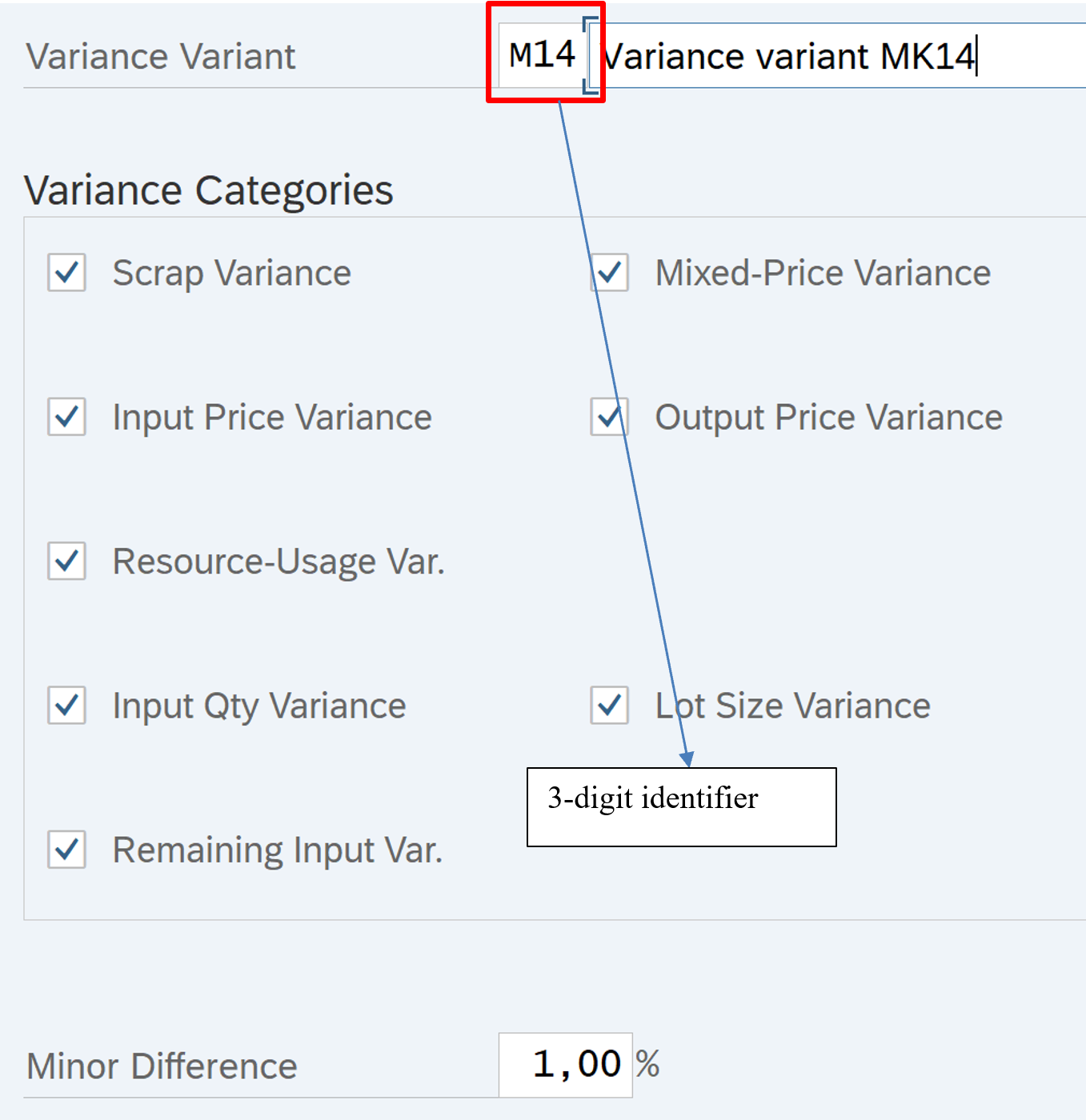Toggle the Input Qty Variance checkbox
This screenshot has width=1086, height=1120.
(66, 706)
